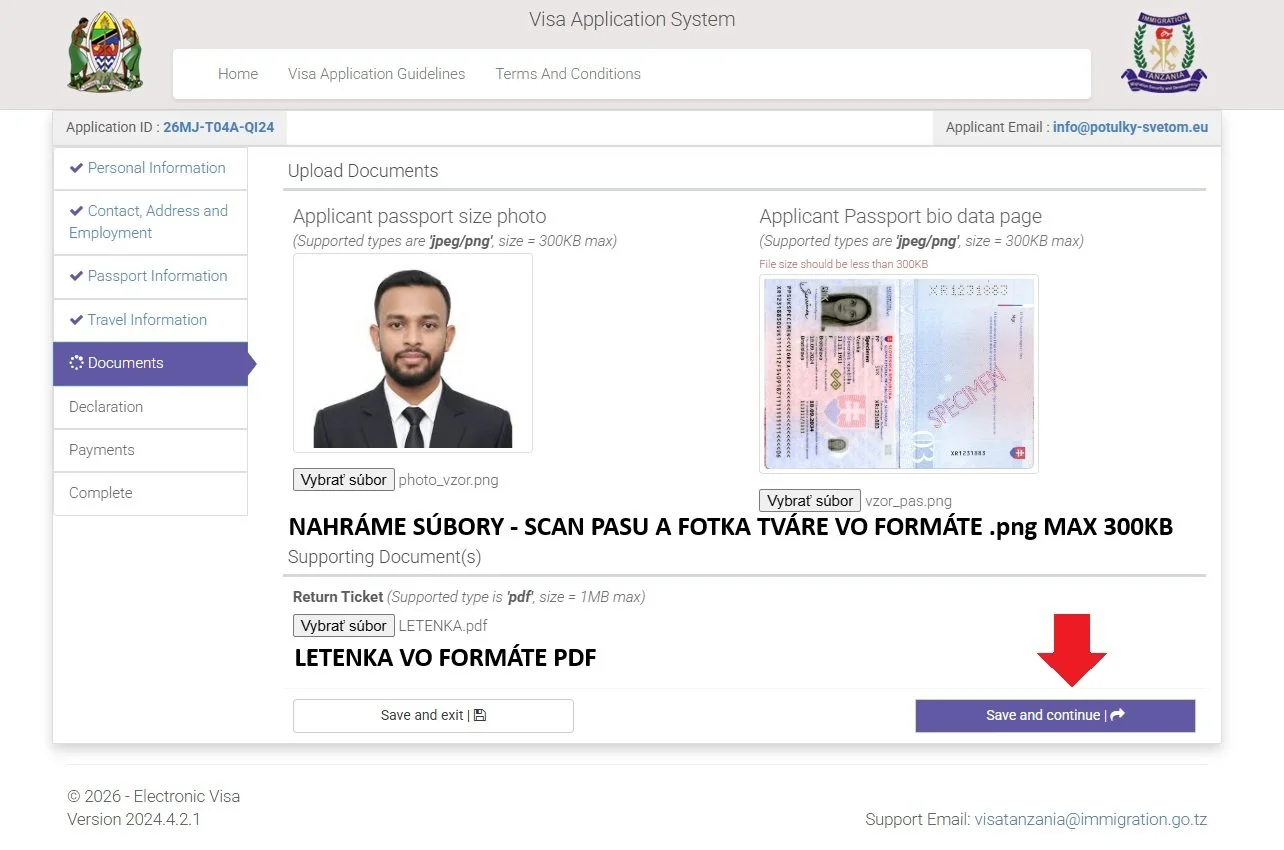Click the Tanzania coat of arms logo
Image resolution: width=1284 pixels, height=850 pixels.
tap(106, 53)
